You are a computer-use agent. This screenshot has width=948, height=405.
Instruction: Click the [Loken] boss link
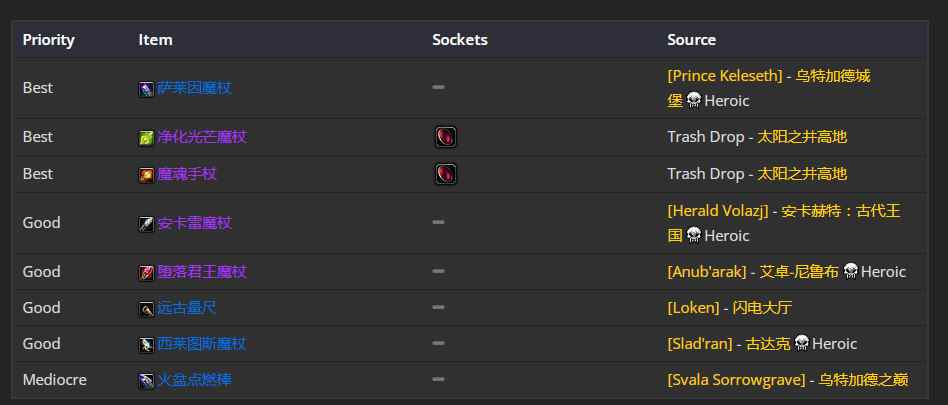pos(693,308)
